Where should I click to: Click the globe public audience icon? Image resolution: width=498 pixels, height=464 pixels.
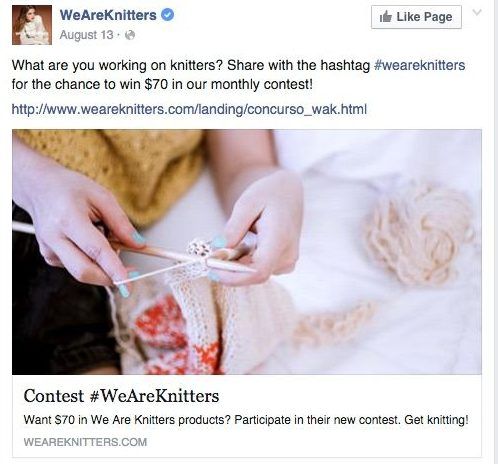(130, 35)
